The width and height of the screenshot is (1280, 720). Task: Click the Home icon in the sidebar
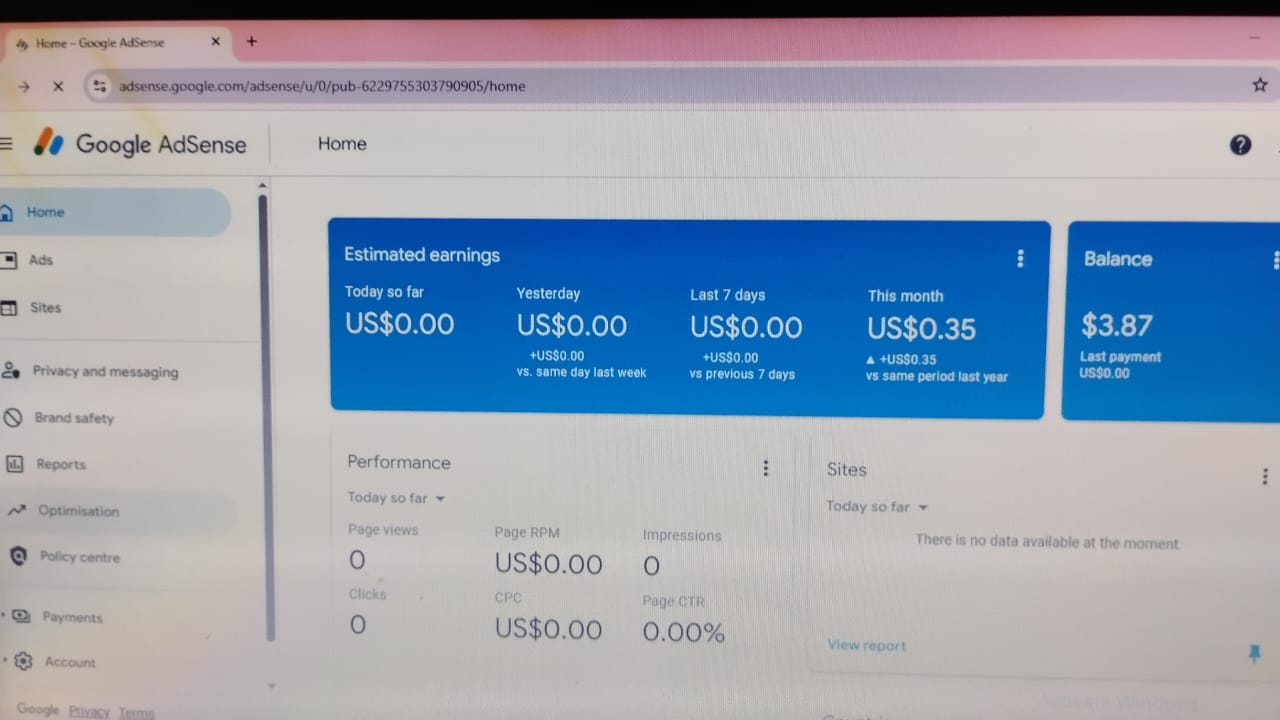6,212
